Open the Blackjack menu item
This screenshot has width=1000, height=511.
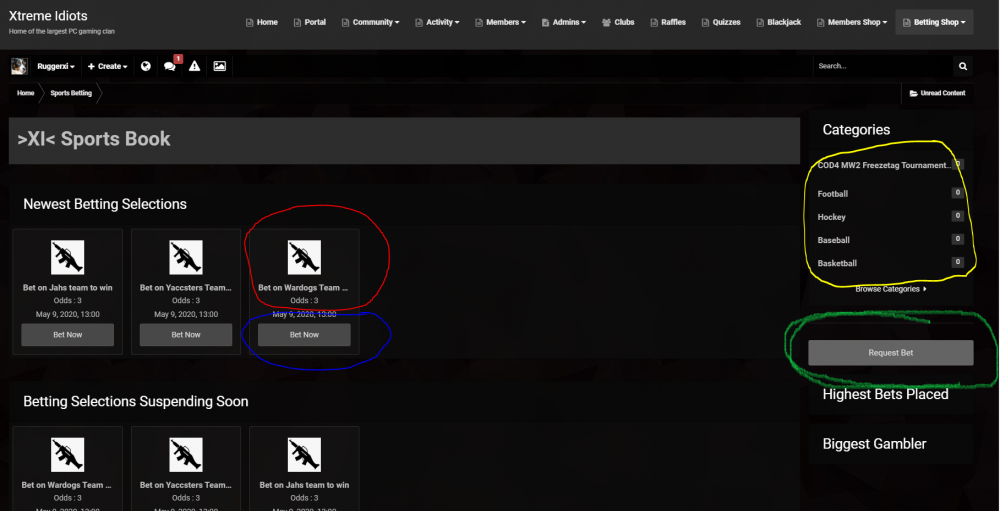(x=778, y=22)
